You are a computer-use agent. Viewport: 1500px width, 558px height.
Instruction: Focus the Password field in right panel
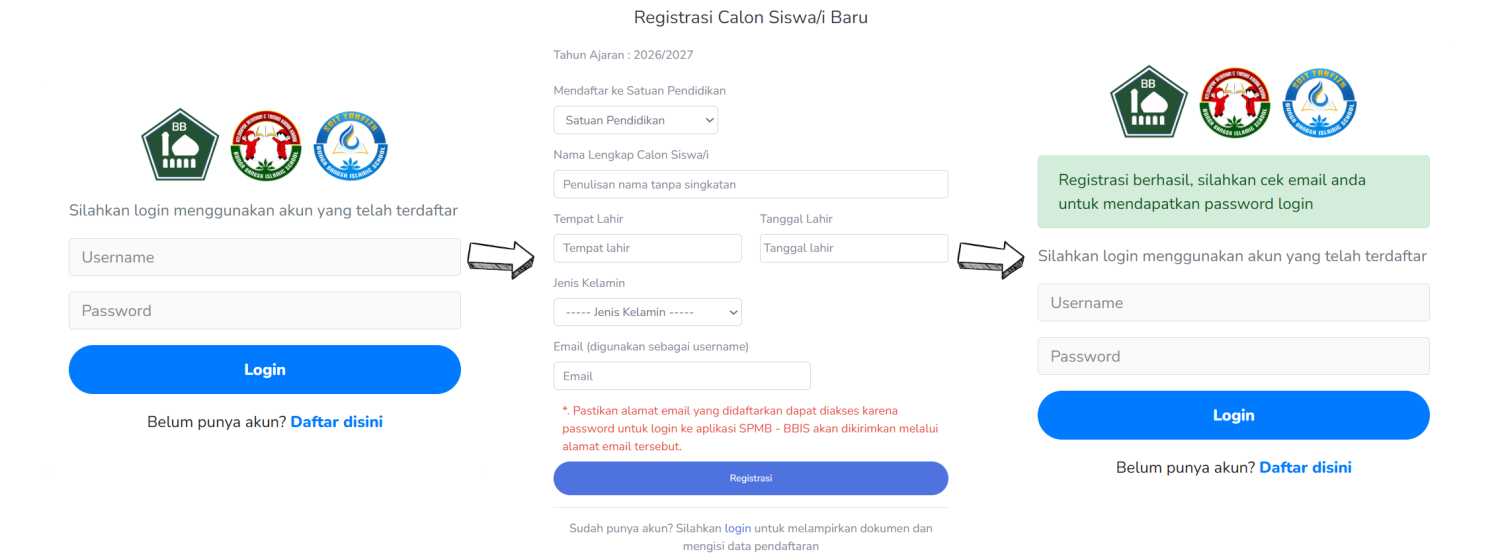(1233, 356)
